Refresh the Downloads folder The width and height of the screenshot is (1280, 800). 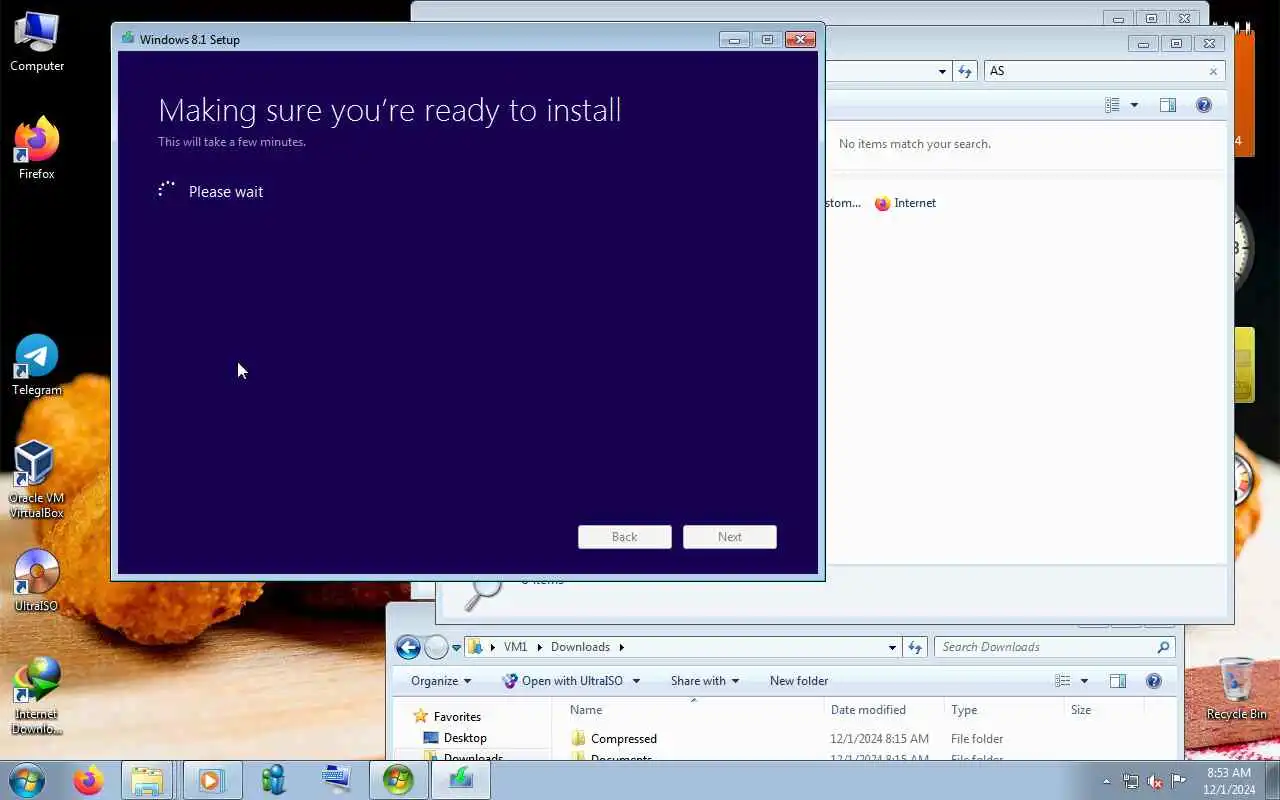point(915,647)
